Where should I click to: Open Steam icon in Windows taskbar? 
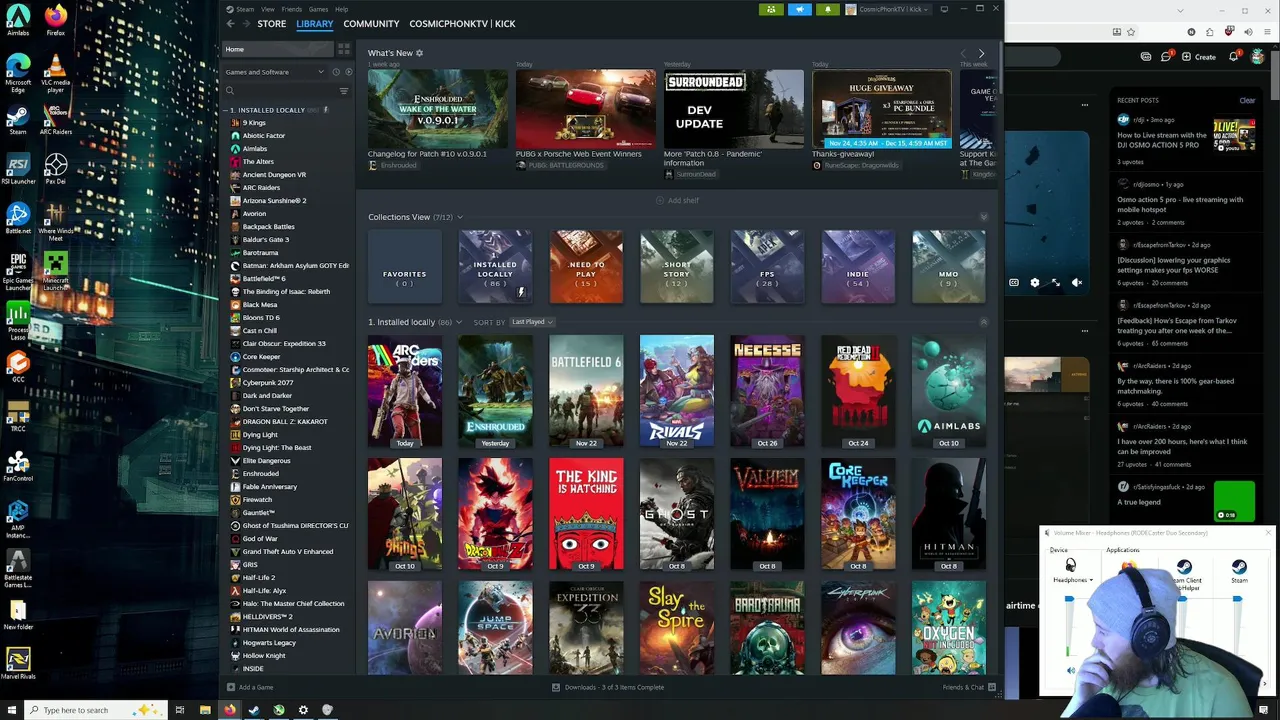(253, 710)
